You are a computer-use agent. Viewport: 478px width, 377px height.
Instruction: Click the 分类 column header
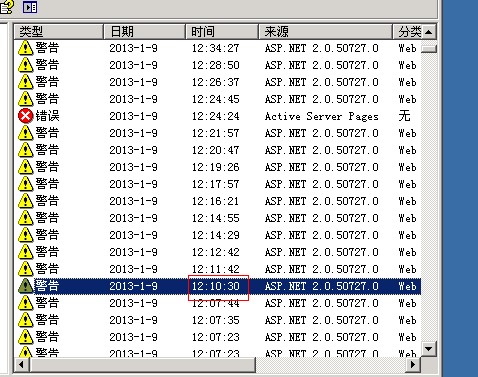[407, 32]
